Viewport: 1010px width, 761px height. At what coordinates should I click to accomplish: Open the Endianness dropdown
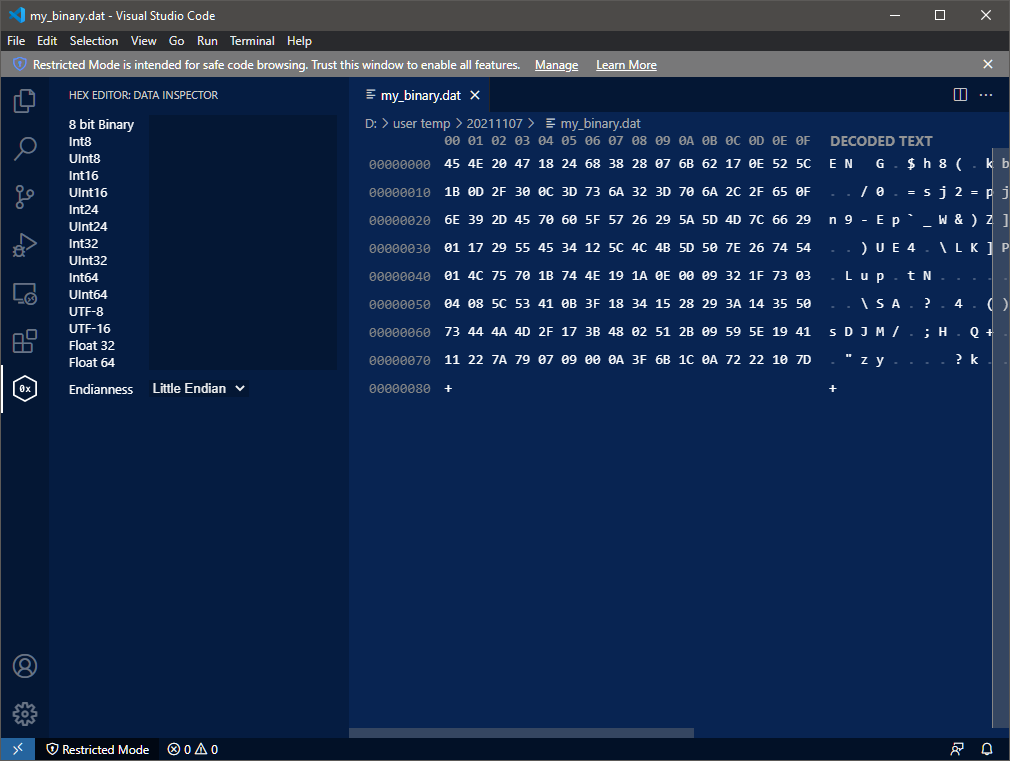tap(198, 389)
